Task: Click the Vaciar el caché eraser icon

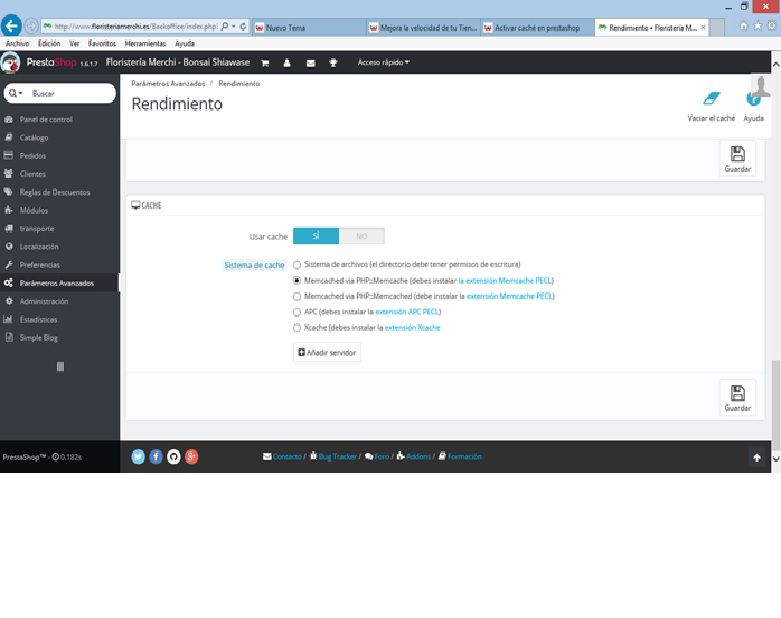Action: tap(711, 99)
